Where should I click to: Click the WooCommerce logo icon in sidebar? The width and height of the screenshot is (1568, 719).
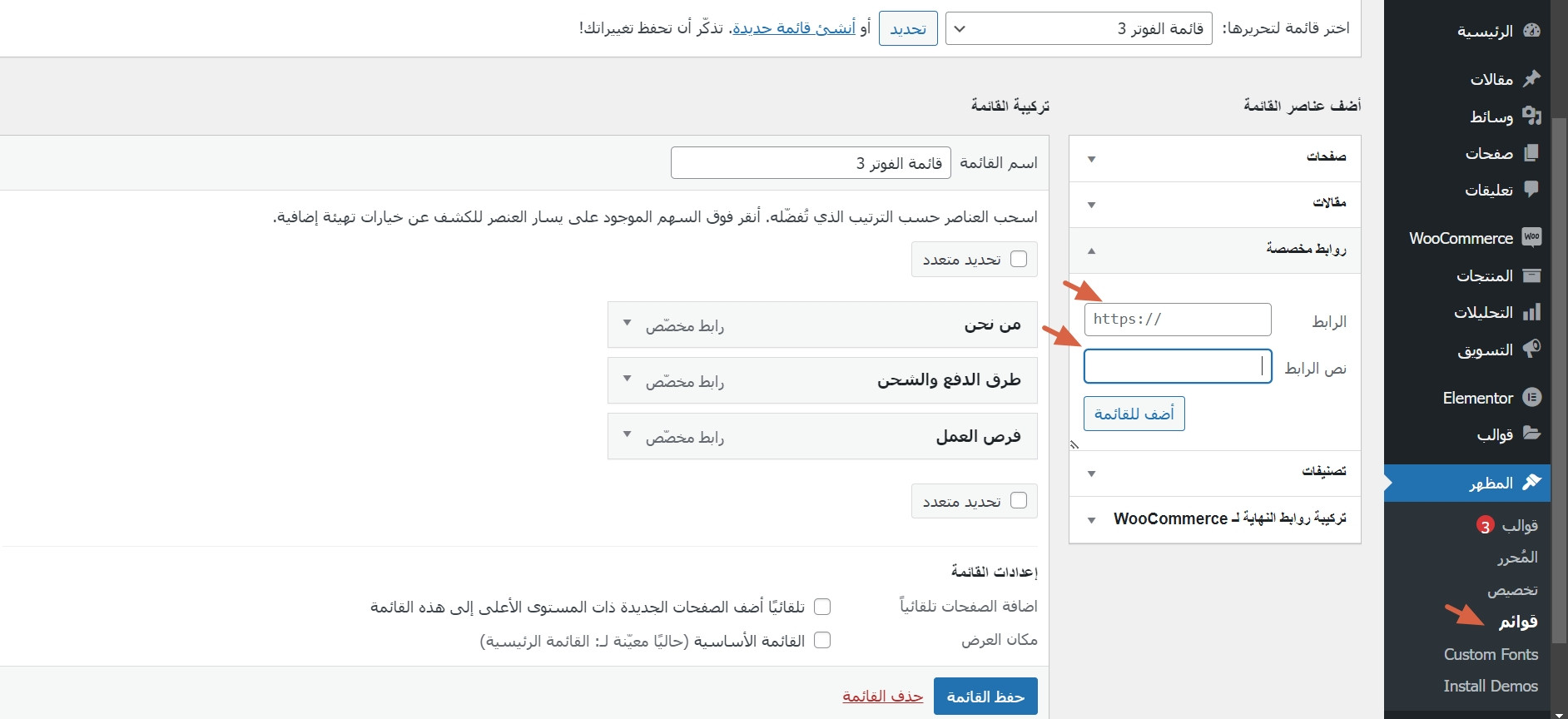tap(1531, 238)
